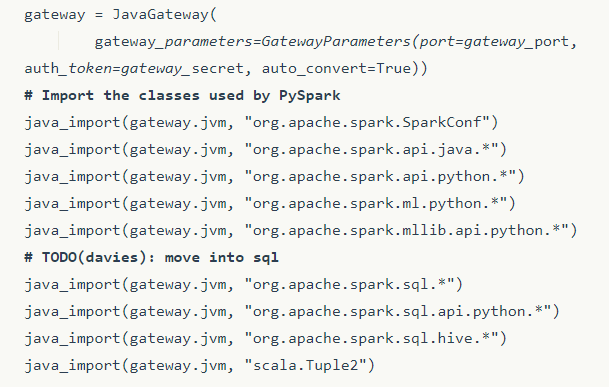Click gateway.jvm on the Tuple2 line
Screen dimensions: 609x387
point(178,366)
